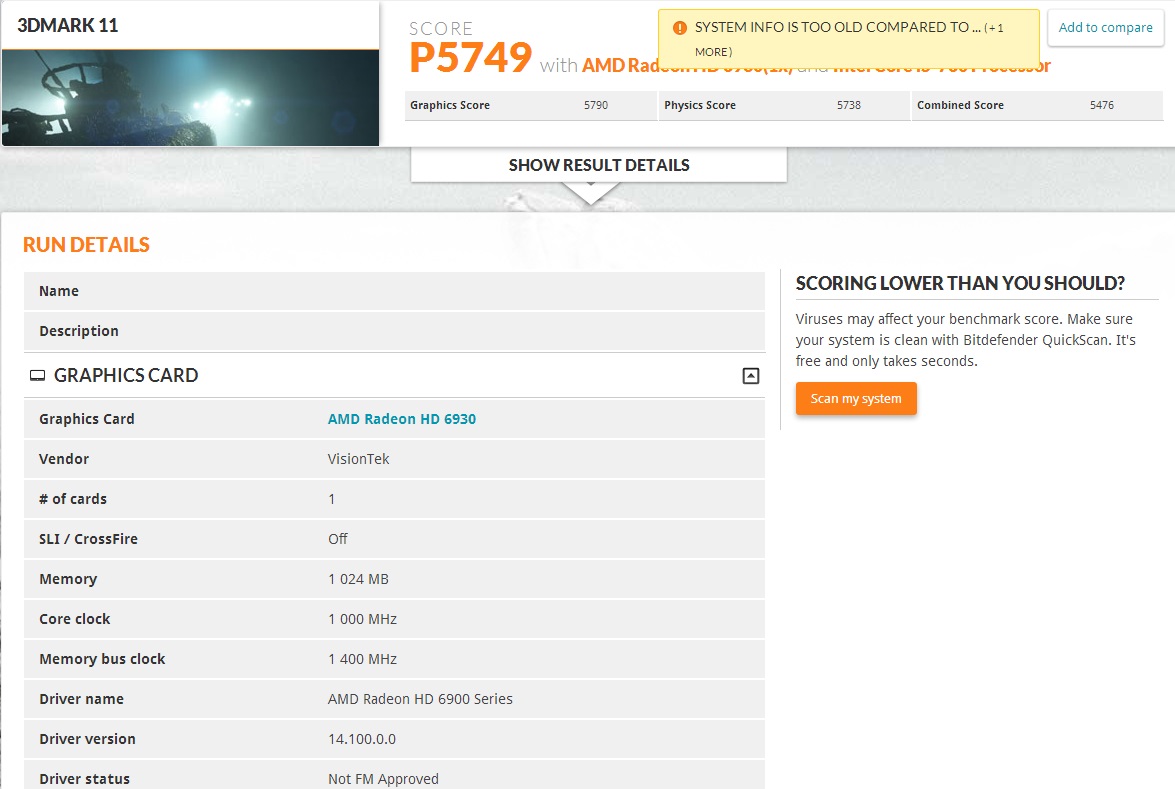Viewport: 1175px width, 789px height.
Task: Click the Physics Score label
Action: (x=700, y=105)
